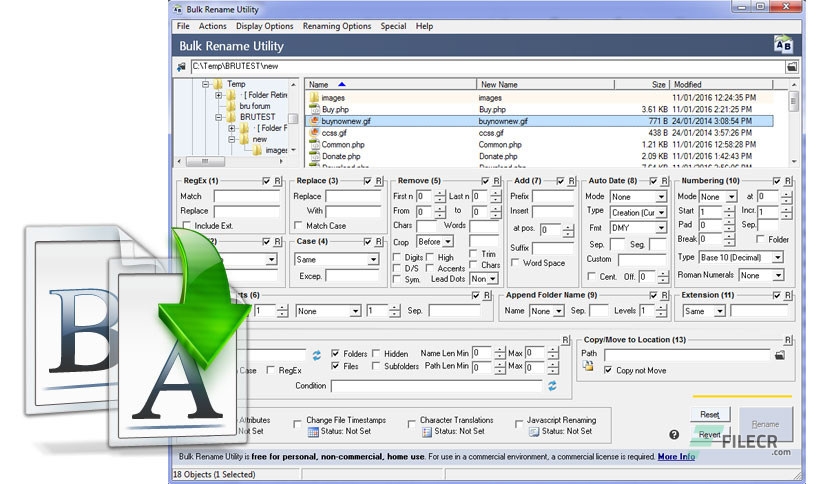
Task: Open the Special menu
Action: (x=393, y=26)
